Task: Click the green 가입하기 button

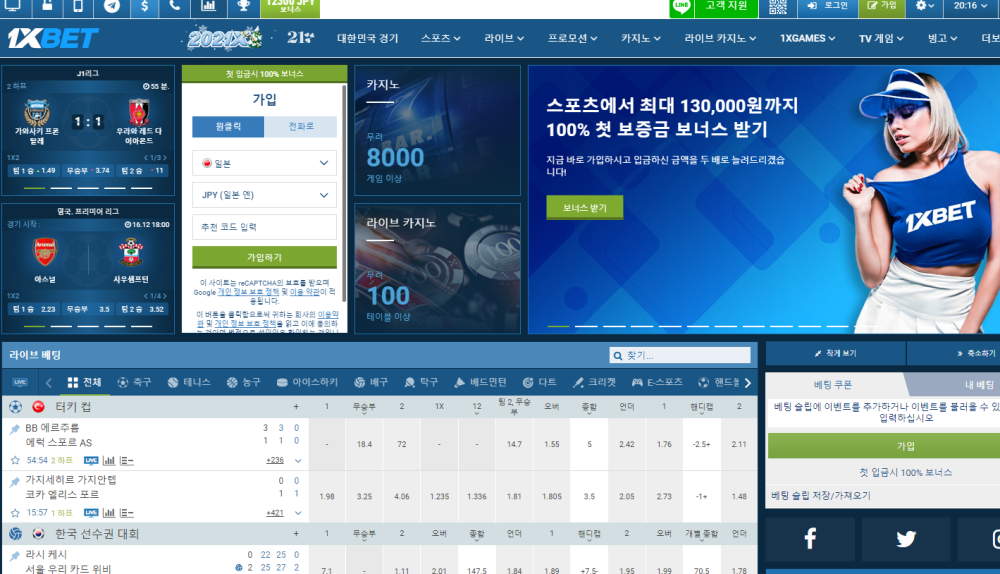Action: click(x=265, y=257)
